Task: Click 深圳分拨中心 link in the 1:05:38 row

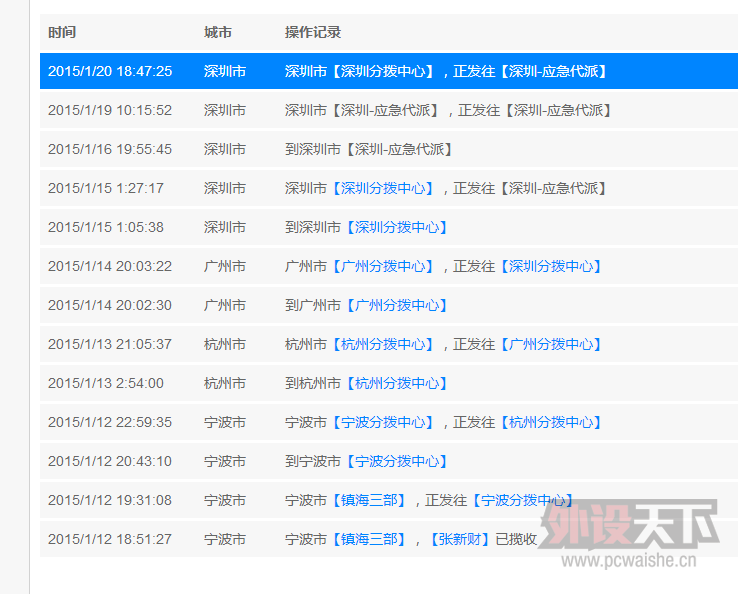Action: pos(397,227)
